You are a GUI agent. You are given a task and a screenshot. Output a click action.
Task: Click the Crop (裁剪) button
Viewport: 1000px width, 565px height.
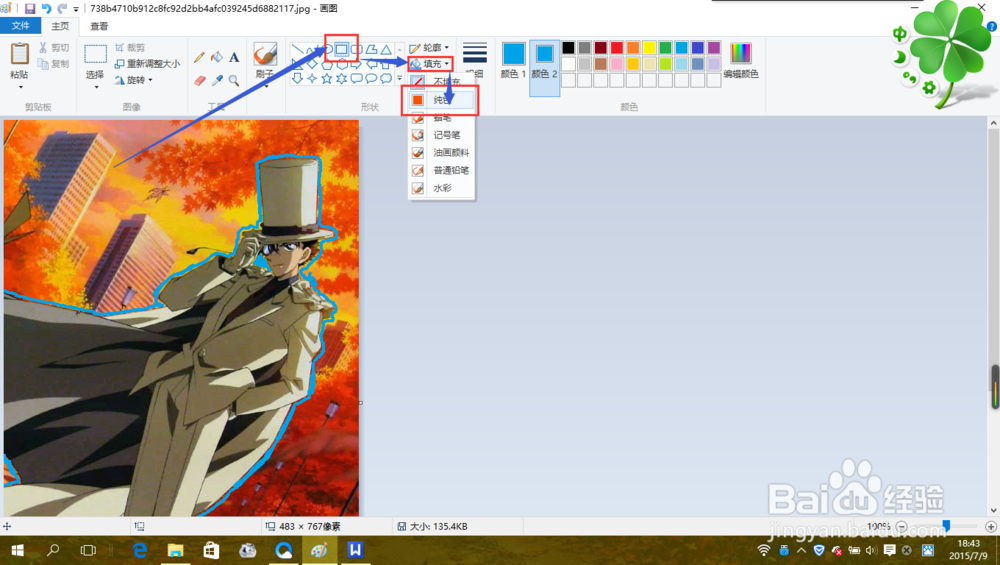[x=130, y=48]
